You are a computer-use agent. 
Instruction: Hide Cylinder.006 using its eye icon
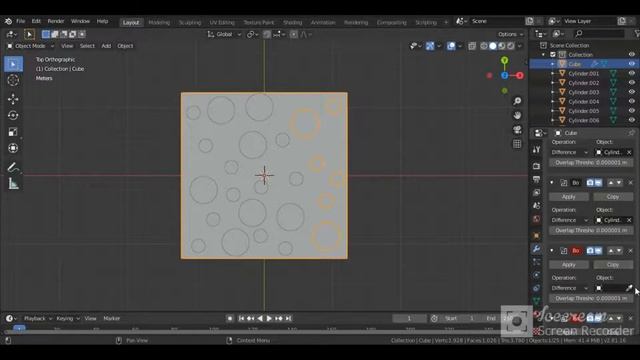point(631,120)
